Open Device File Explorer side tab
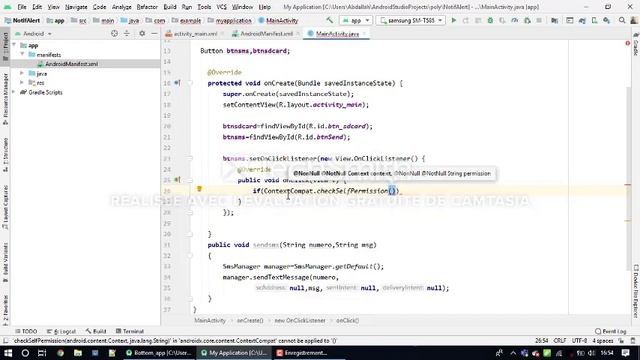Screen dimensions: 640x360 tap(636, 291)
